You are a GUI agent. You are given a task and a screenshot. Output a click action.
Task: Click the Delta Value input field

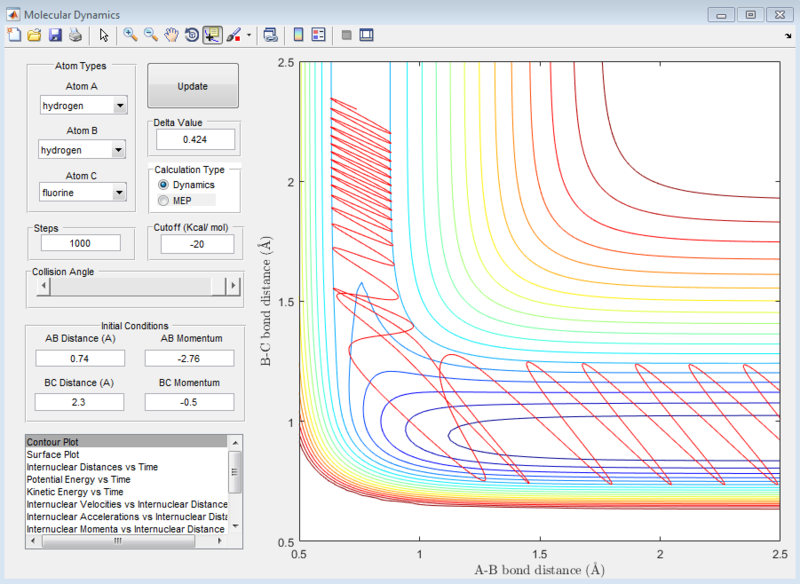[x=195, y=139]
